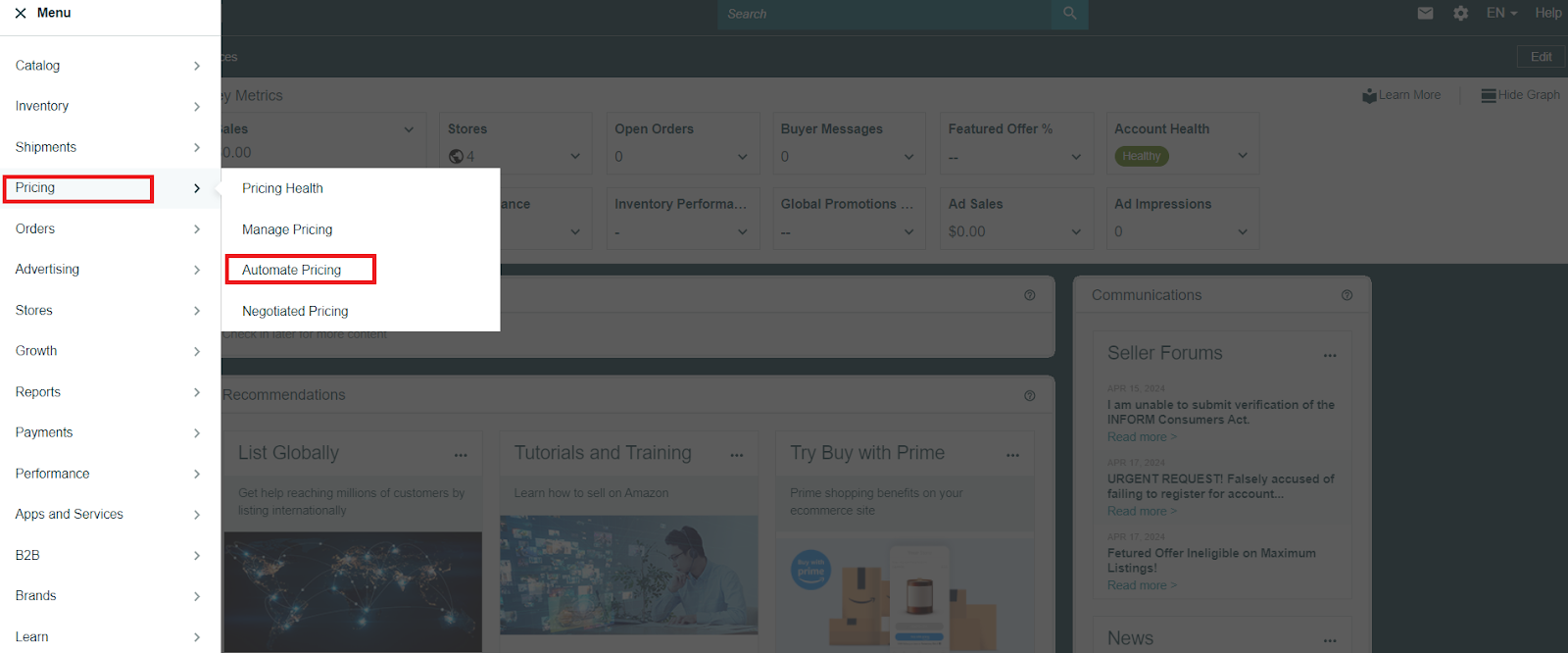Image resolution: width=1568 pixels, height=653 pixels.
Task: Open Tutorials and Training ellipsis menu
Action: [737, 455]
